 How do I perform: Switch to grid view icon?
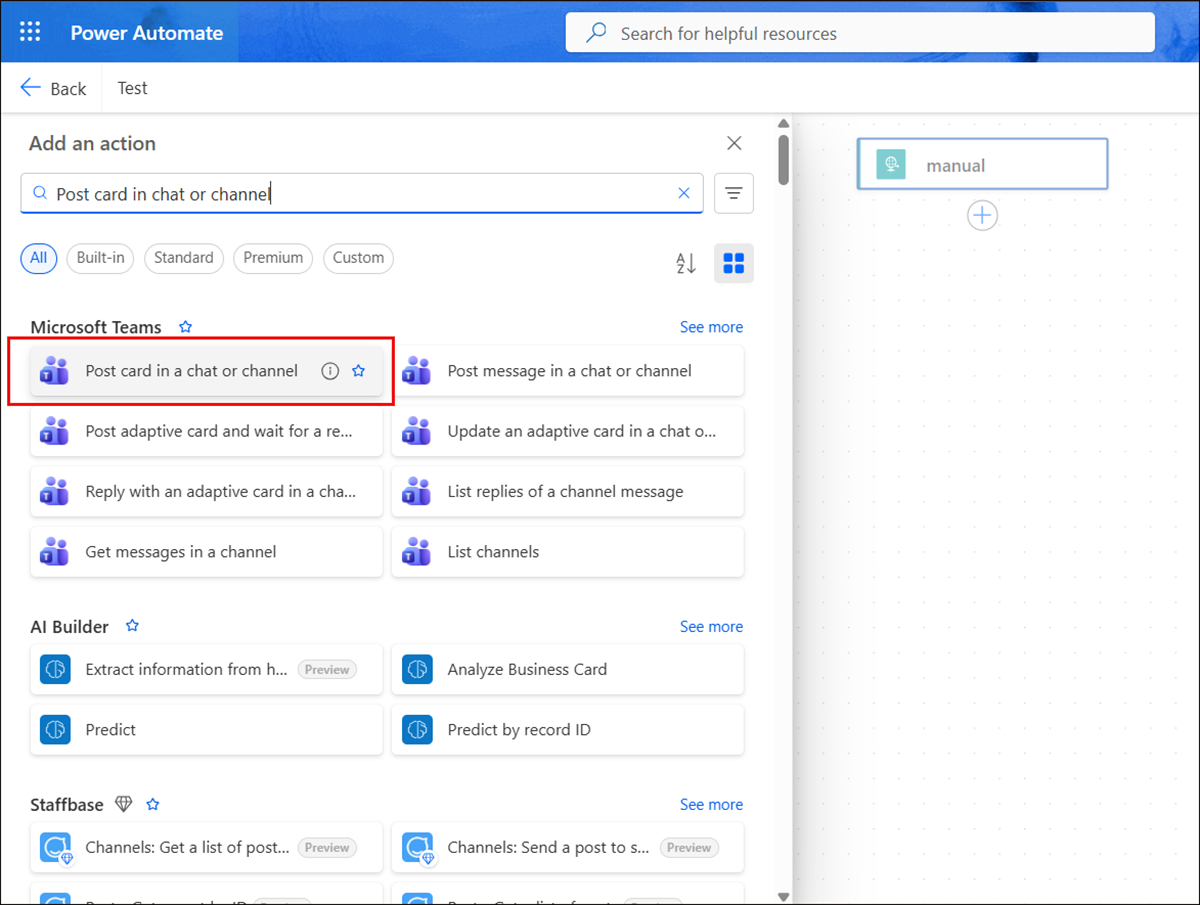734,263
